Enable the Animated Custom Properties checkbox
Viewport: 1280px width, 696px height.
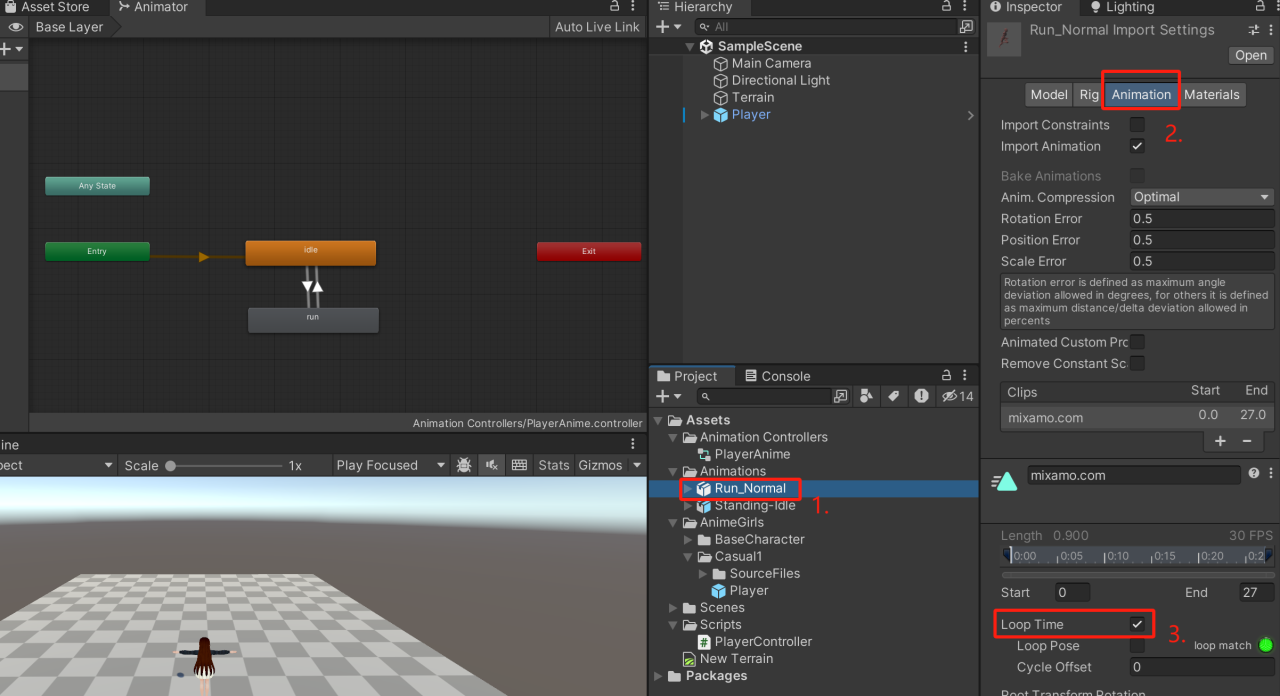point(1137,342)
